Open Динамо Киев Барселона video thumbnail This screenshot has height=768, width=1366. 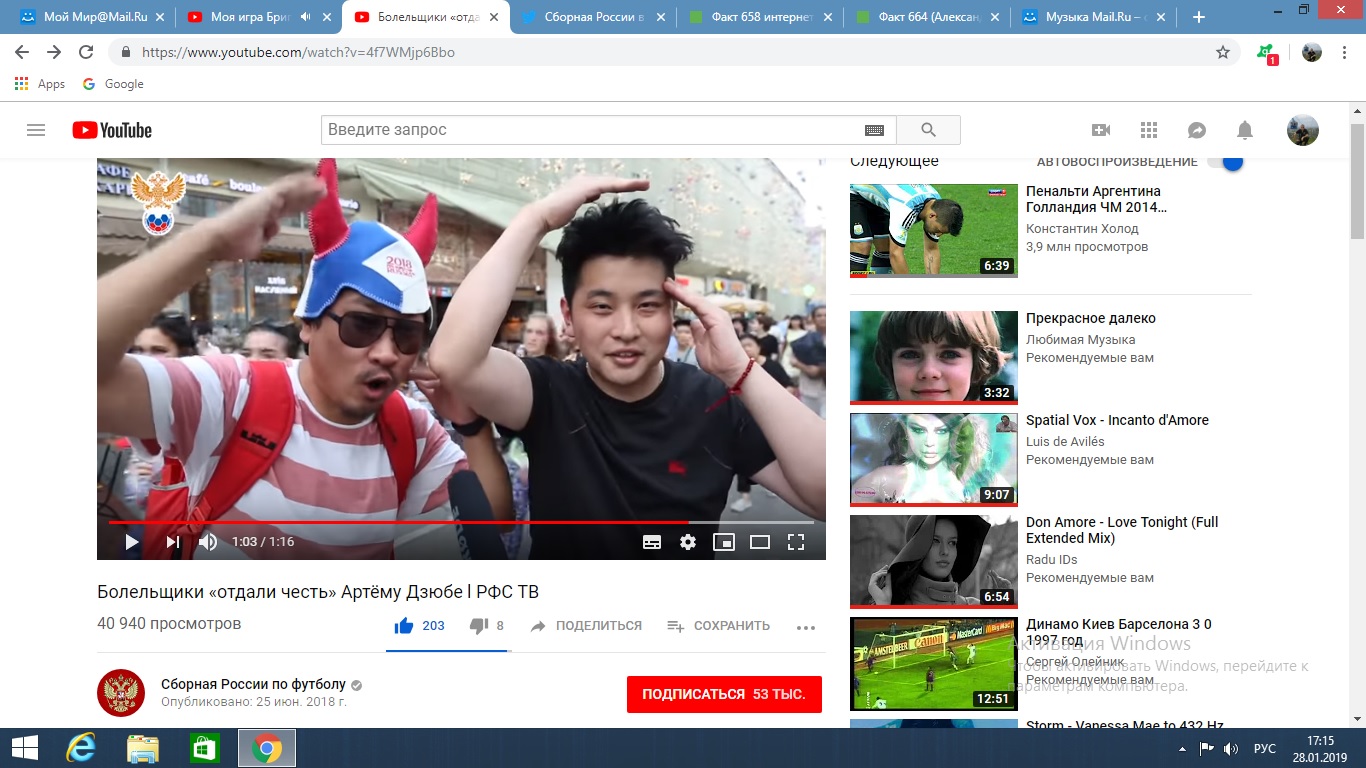click(x=934, y=663)
